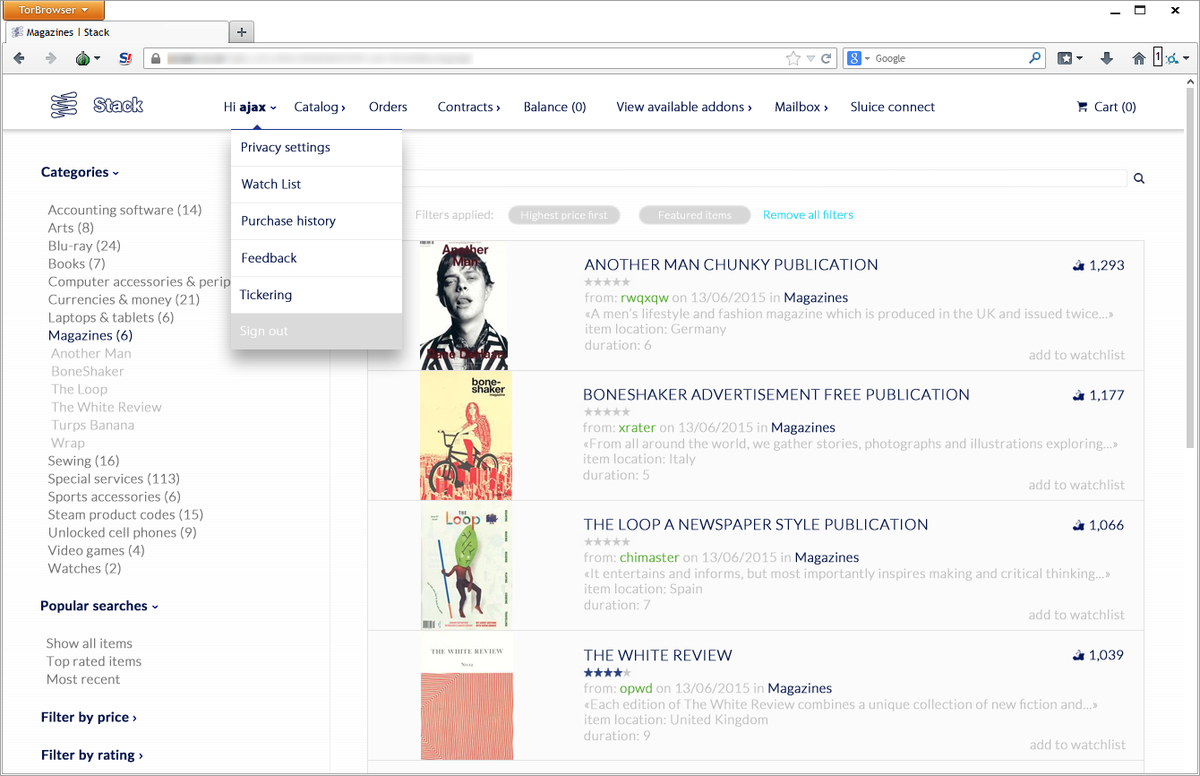Screen dimensions: 1200x776
Task: Choose 'Purchase history' from the user menu
Action: tap(316, 221)
